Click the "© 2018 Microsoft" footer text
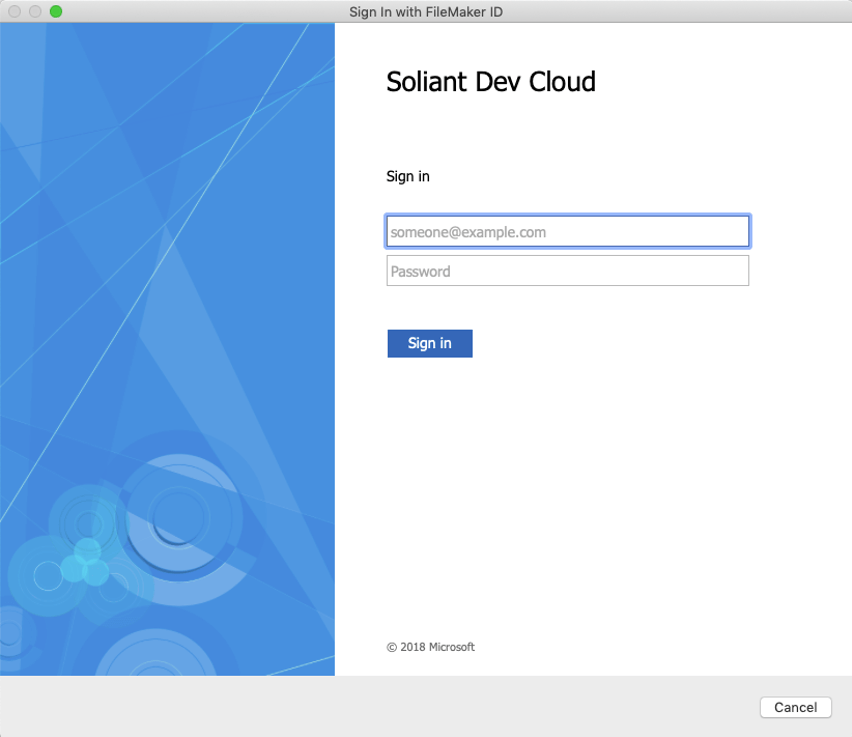Image resolution: width=852 pixels, height=737 pixels. tap(430, 647)
